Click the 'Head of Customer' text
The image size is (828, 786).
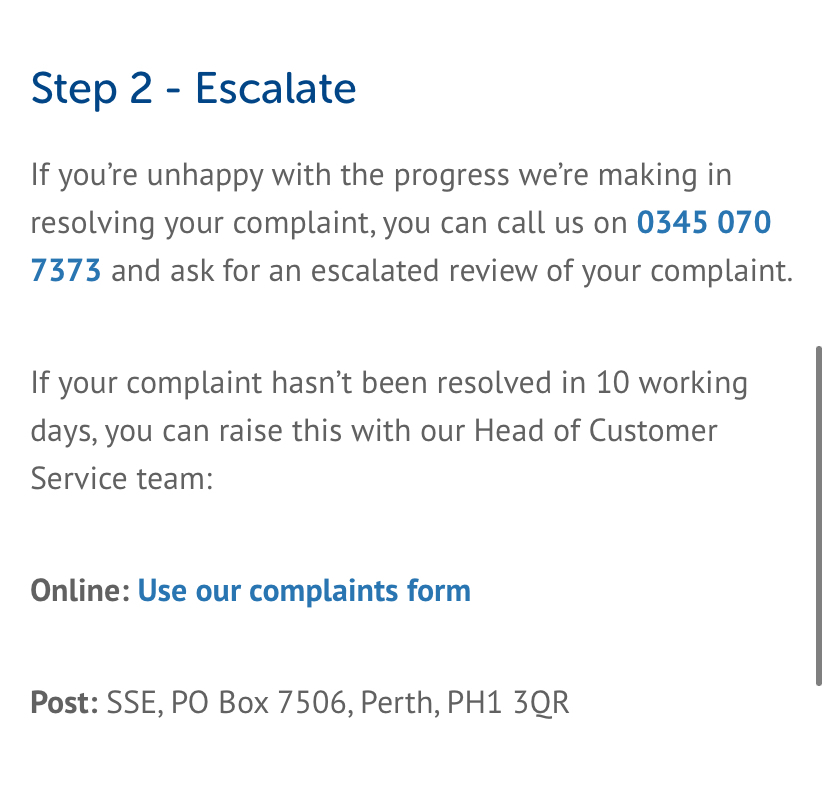pyautogui.click(x=596, y=431)
